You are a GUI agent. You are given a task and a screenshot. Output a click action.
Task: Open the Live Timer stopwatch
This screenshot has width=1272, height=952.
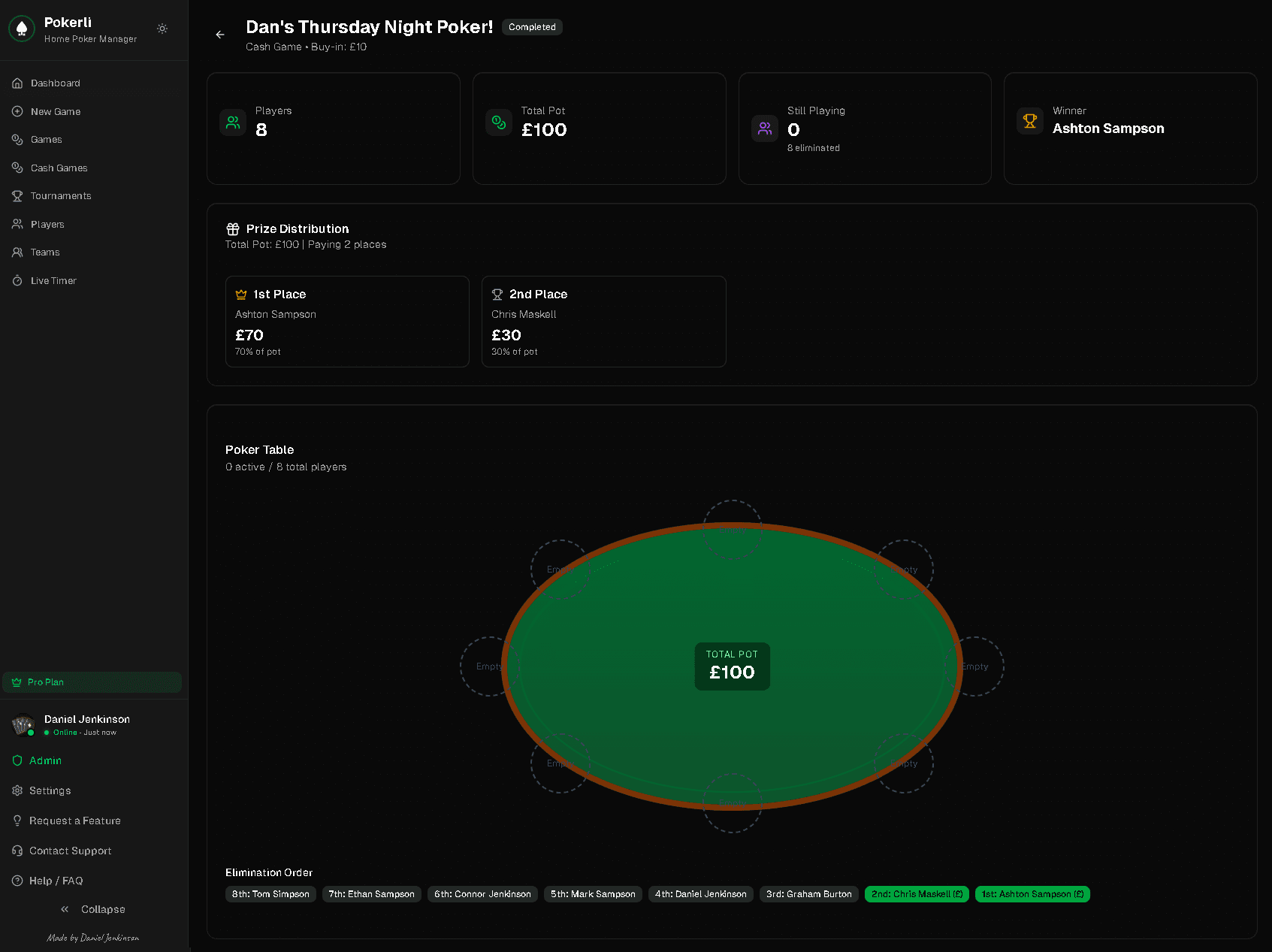pyautogui.click(x=17, y=281)
